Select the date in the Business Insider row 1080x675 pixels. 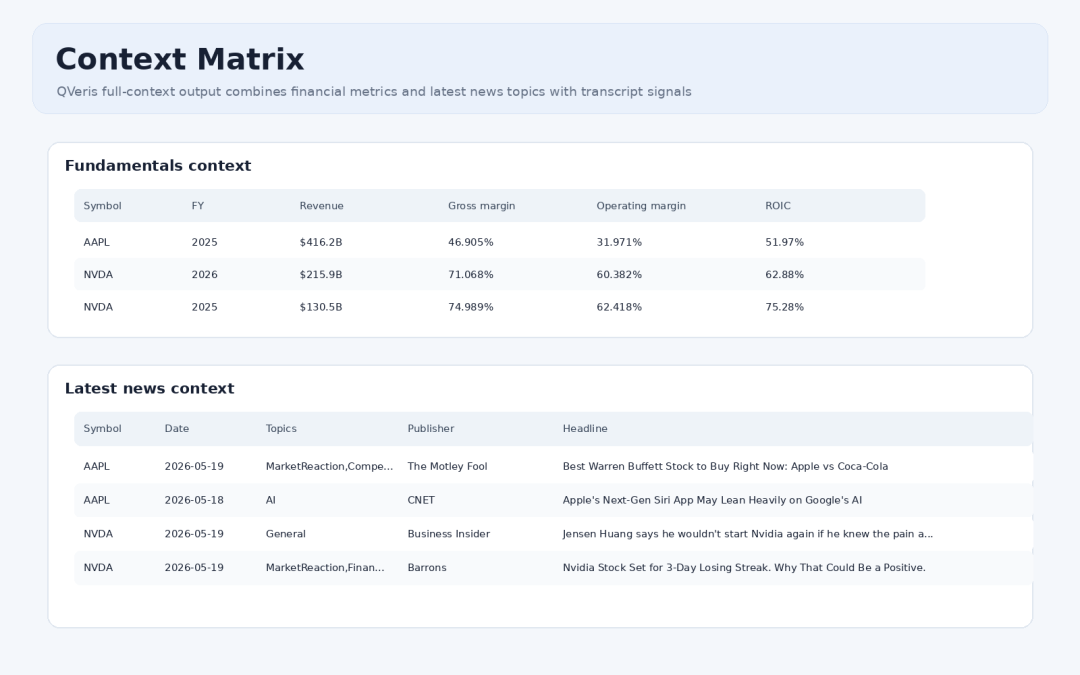point(194,534)
